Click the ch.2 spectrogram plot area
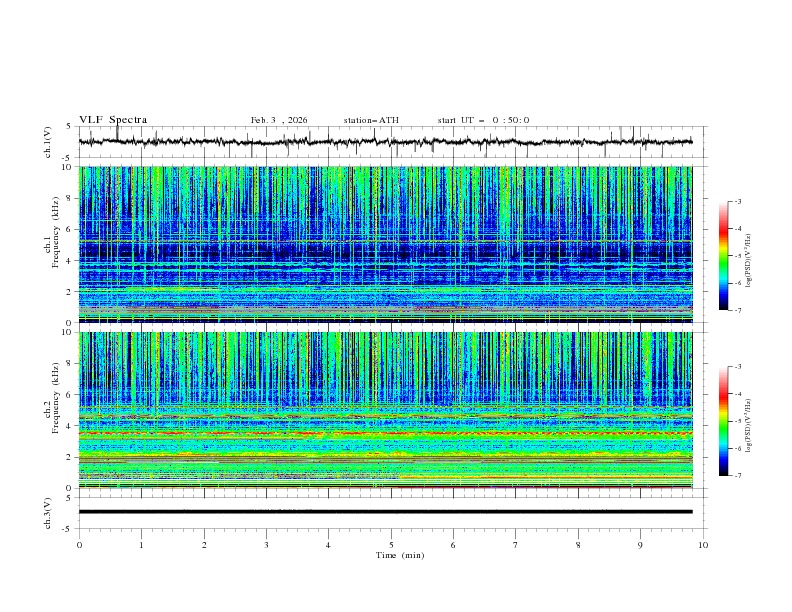This screenshot has width=792, height=612. (x=385, y=410)
